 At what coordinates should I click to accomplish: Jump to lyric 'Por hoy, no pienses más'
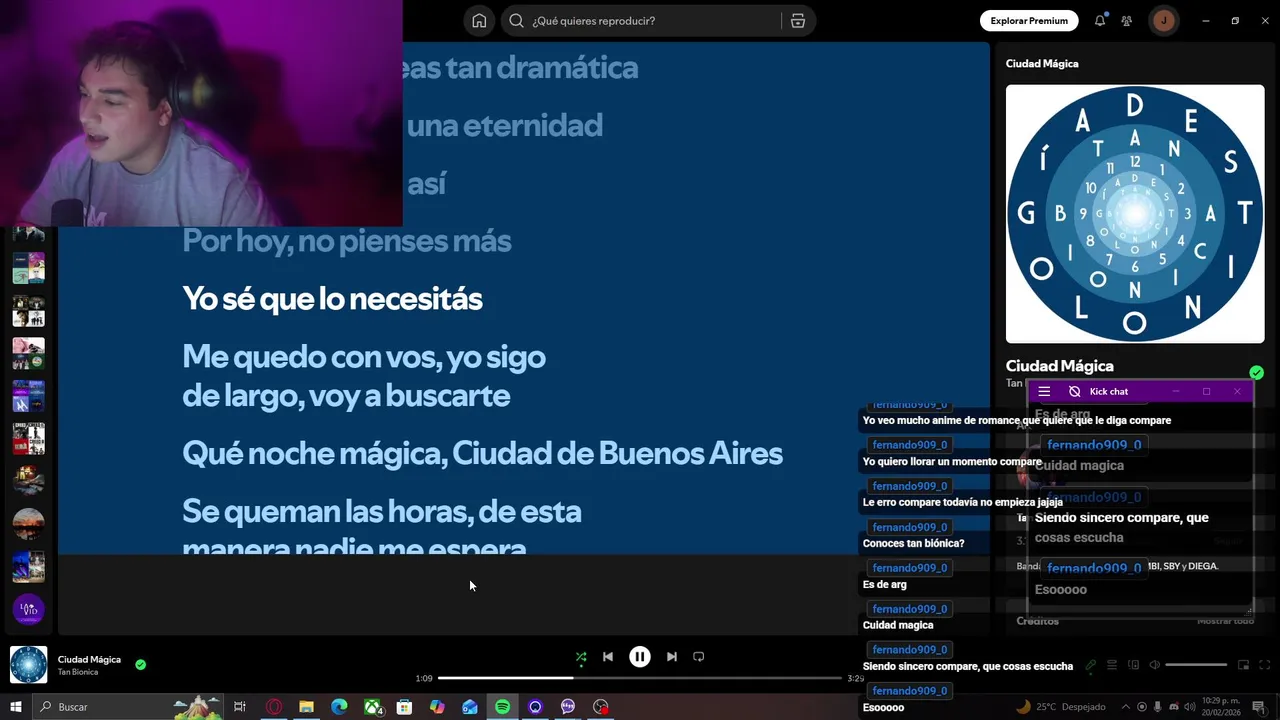tap(347, 241)
